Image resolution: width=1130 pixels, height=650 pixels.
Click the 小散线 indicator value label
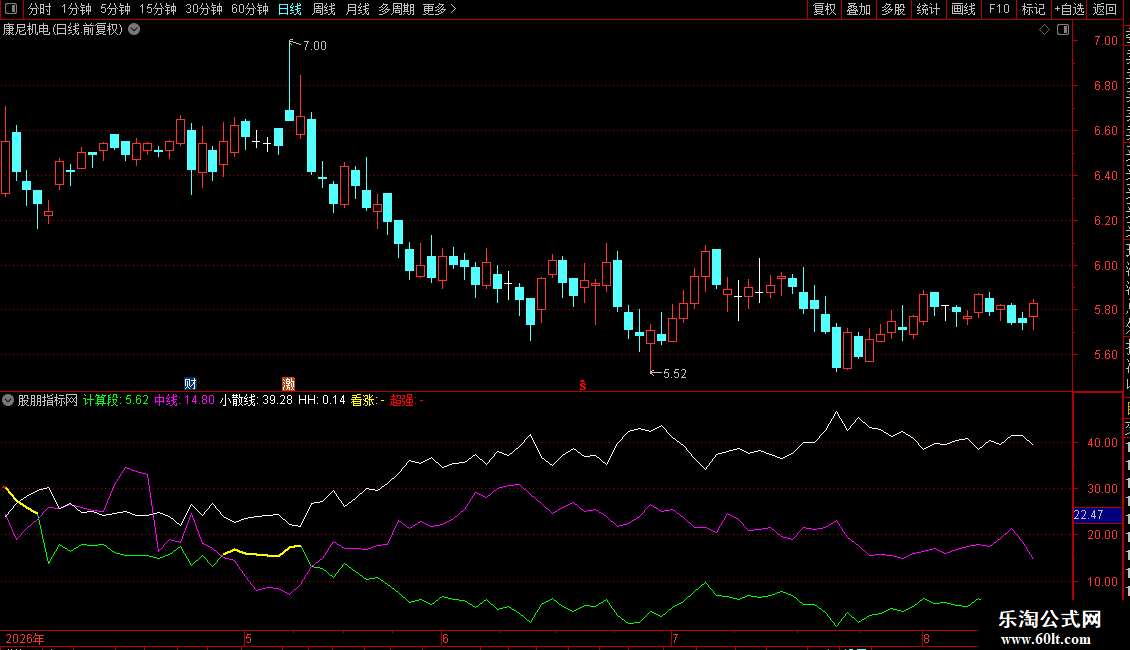(256, 400)
